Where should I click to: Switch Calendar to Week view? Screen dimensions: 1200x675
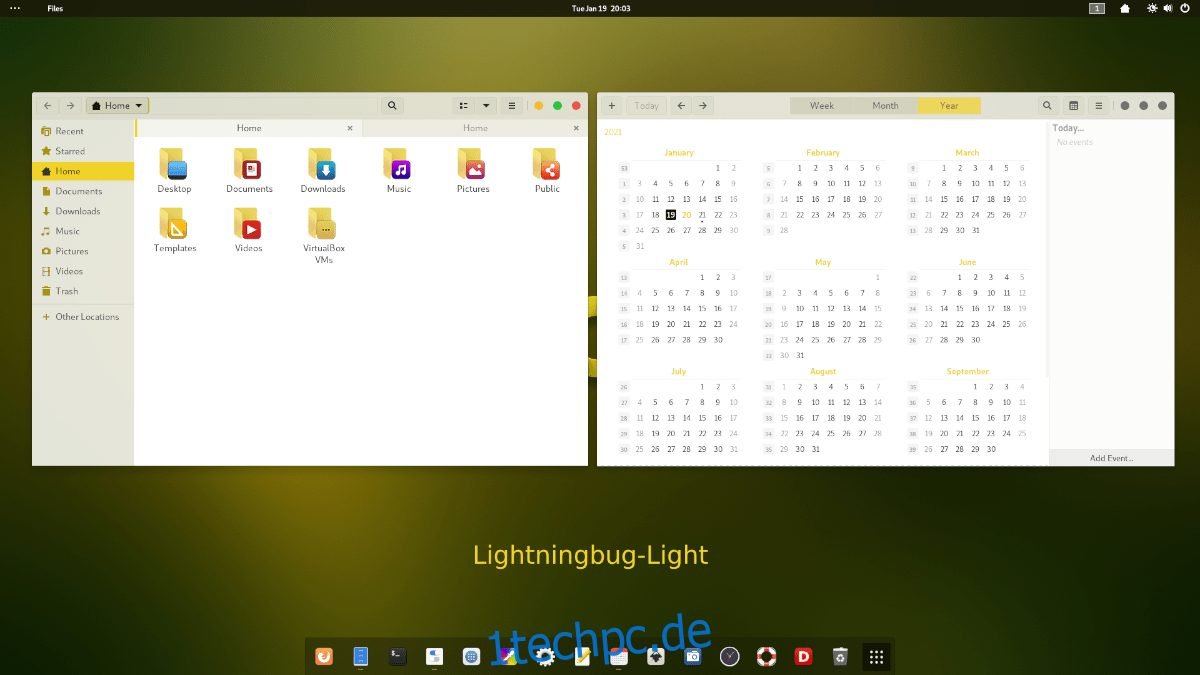pyautogui.click(x=821, y=105)
